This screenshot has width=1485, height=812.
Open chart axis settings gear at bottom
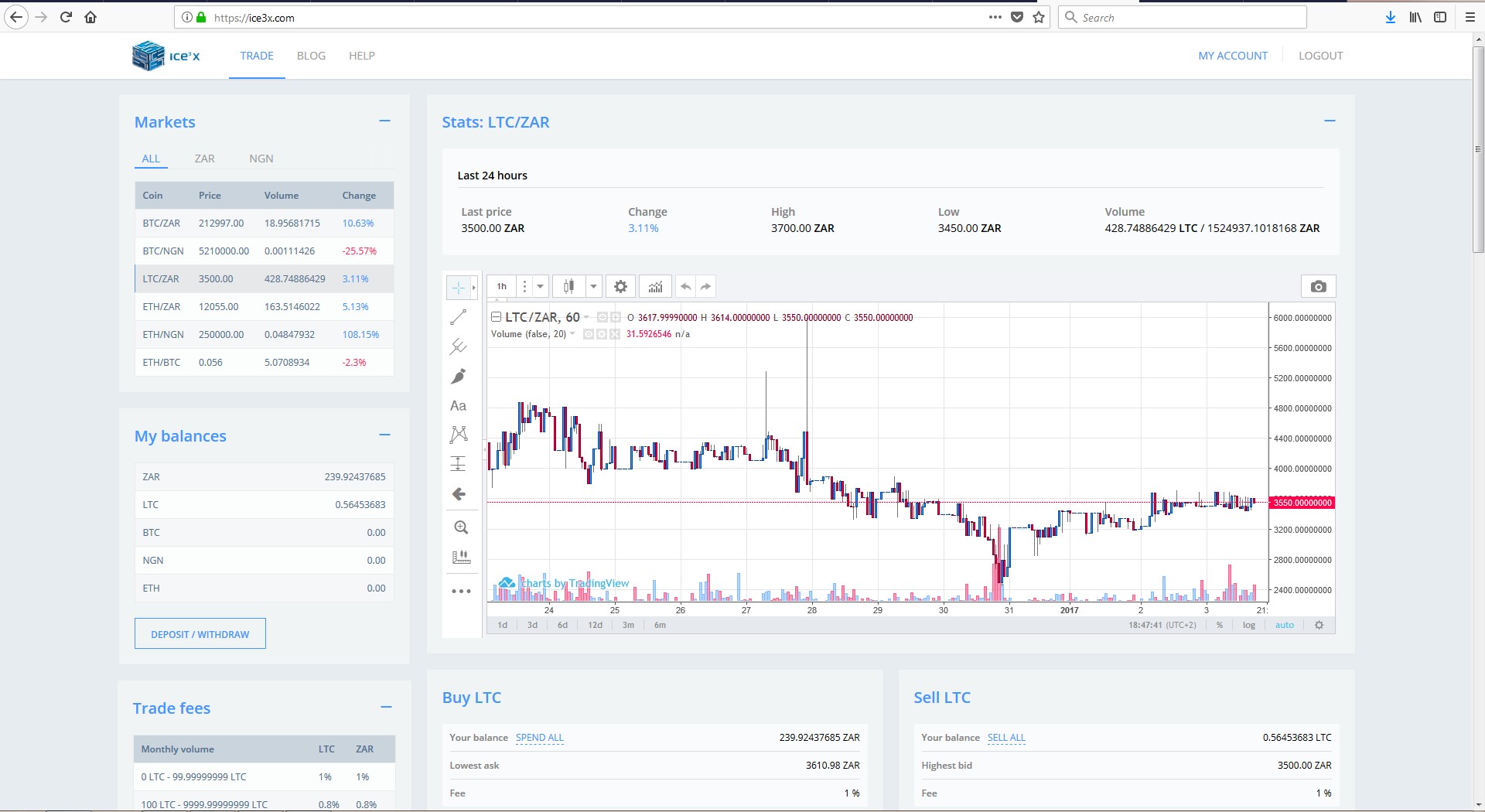1319,625
